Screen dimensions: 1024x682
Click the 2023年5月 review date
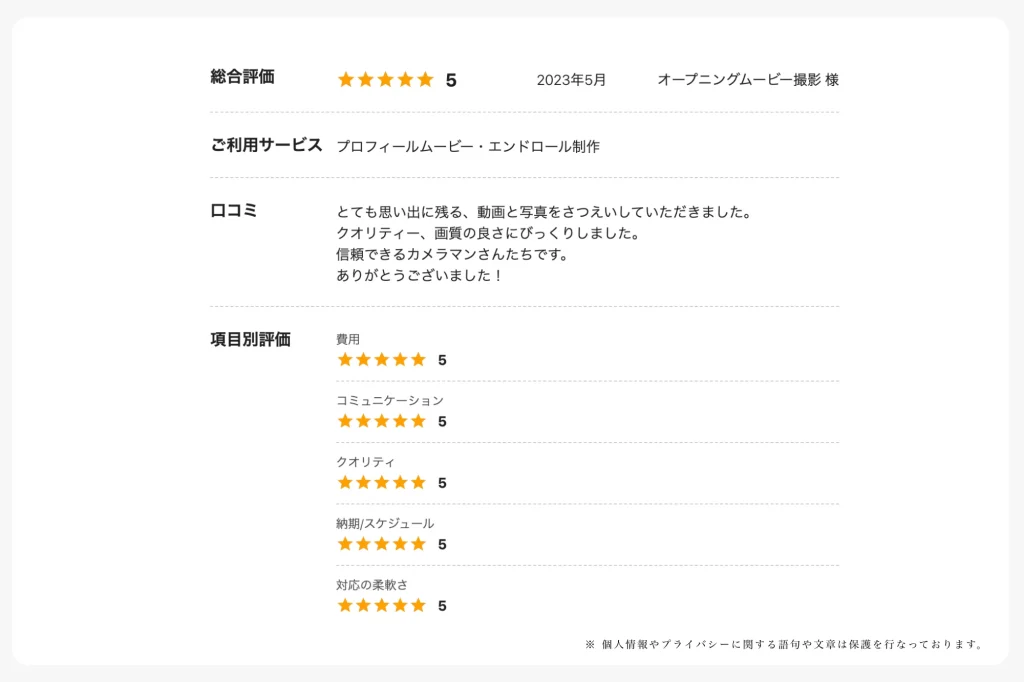(571, 80)
